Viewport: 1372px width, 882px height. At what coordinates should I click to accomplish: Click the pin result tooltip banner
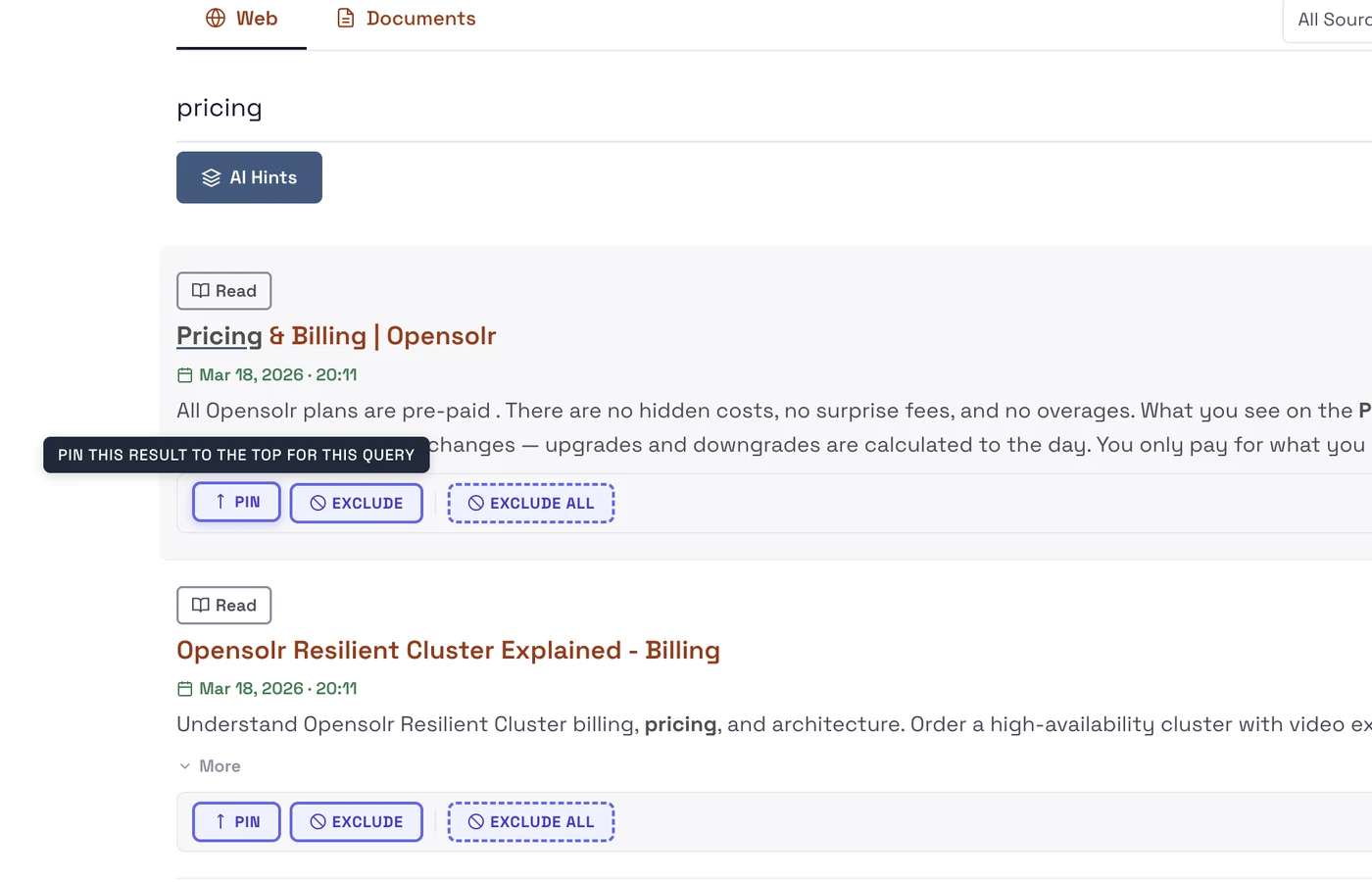(235, 455)
